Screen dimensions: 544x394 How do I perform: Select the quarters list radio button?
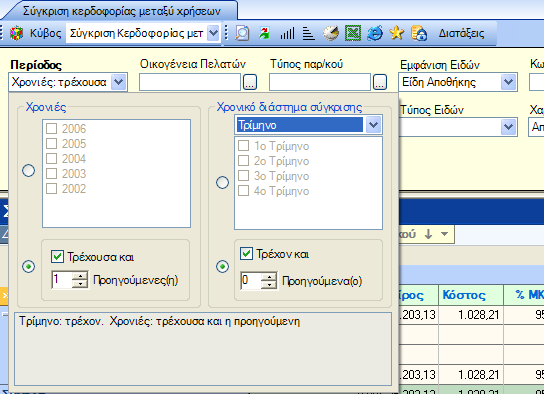click(x=222, y=182)
